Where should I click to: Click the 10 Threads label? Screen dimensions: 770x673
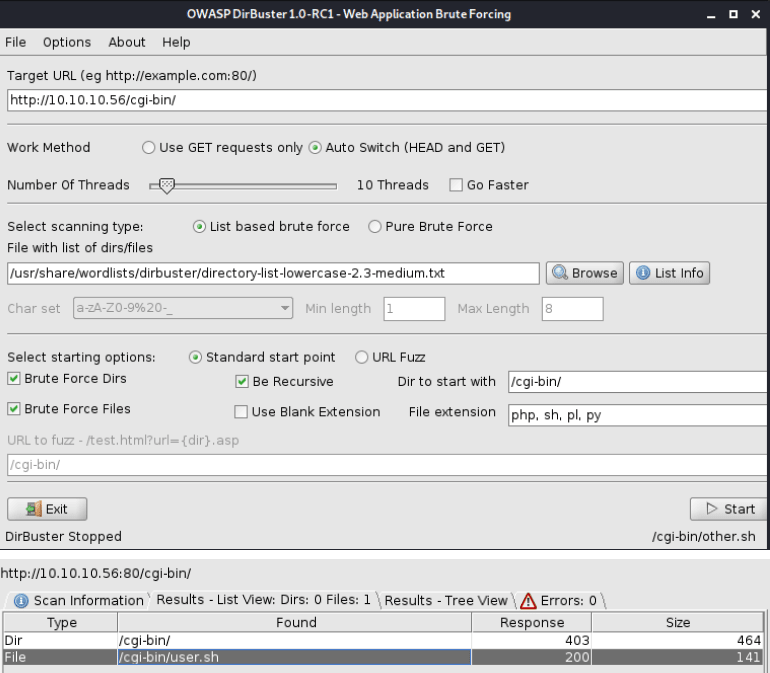[x=392, y=185]
